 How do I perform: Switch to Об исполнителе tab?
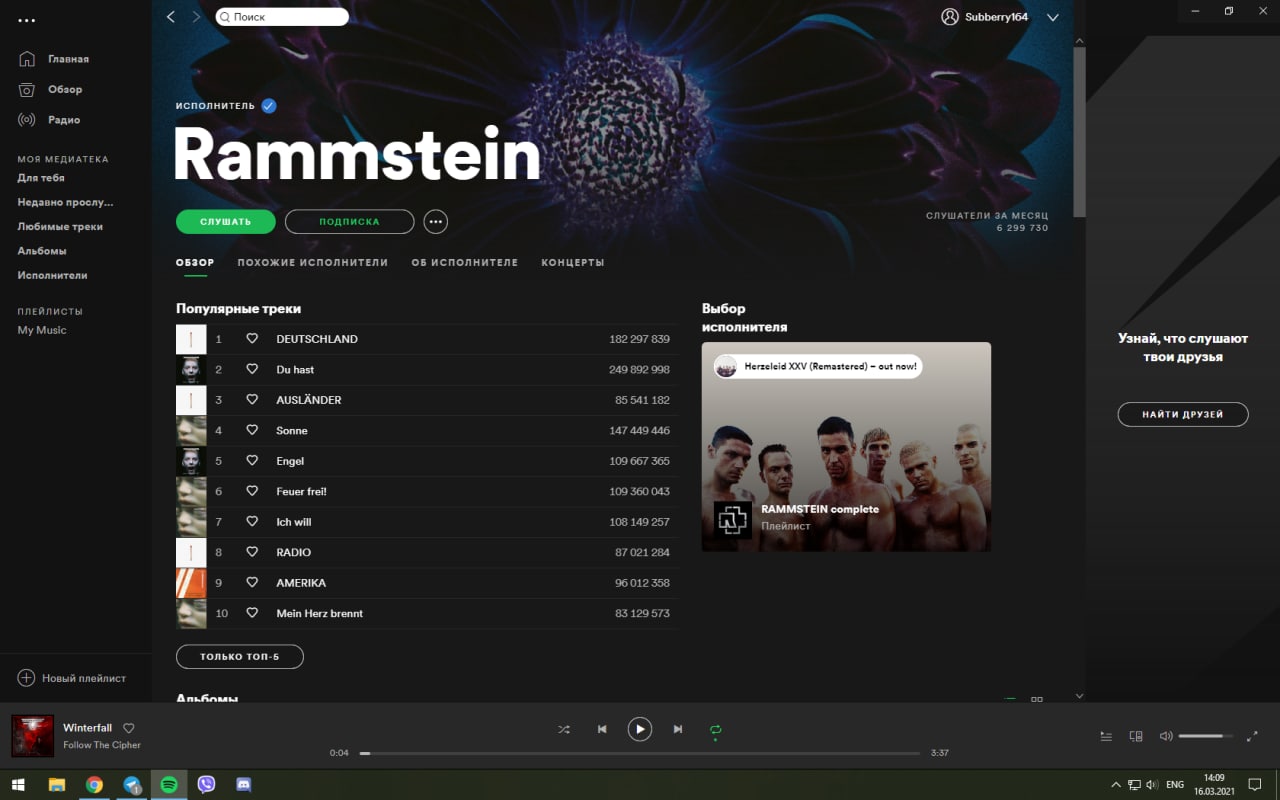[465, 263]
